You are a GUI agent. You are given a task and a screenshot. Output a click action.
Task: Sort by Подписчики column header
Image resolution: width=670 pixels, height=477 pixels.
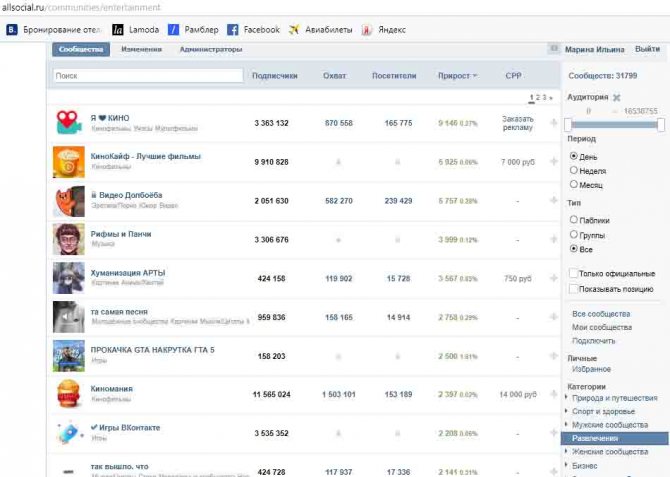coord(274,76)
